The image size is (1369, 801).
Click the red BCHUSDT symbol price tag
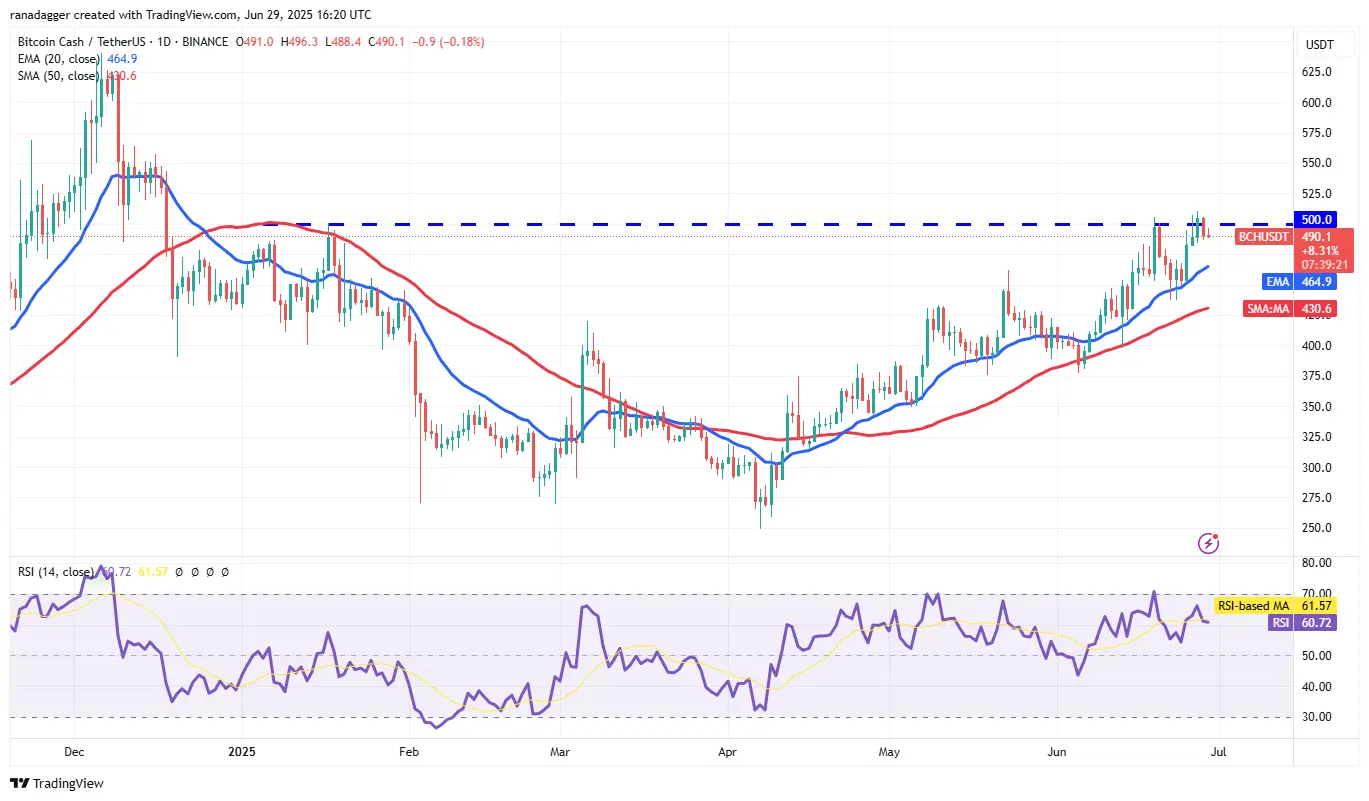1262,237
